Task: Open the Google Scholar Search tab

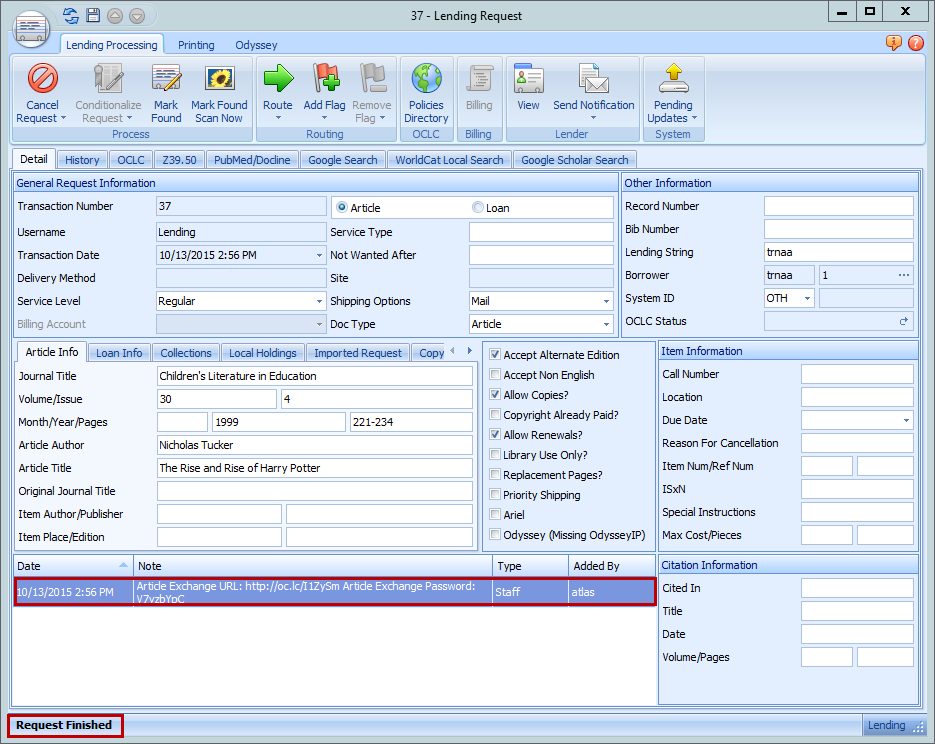Action: 574,160
